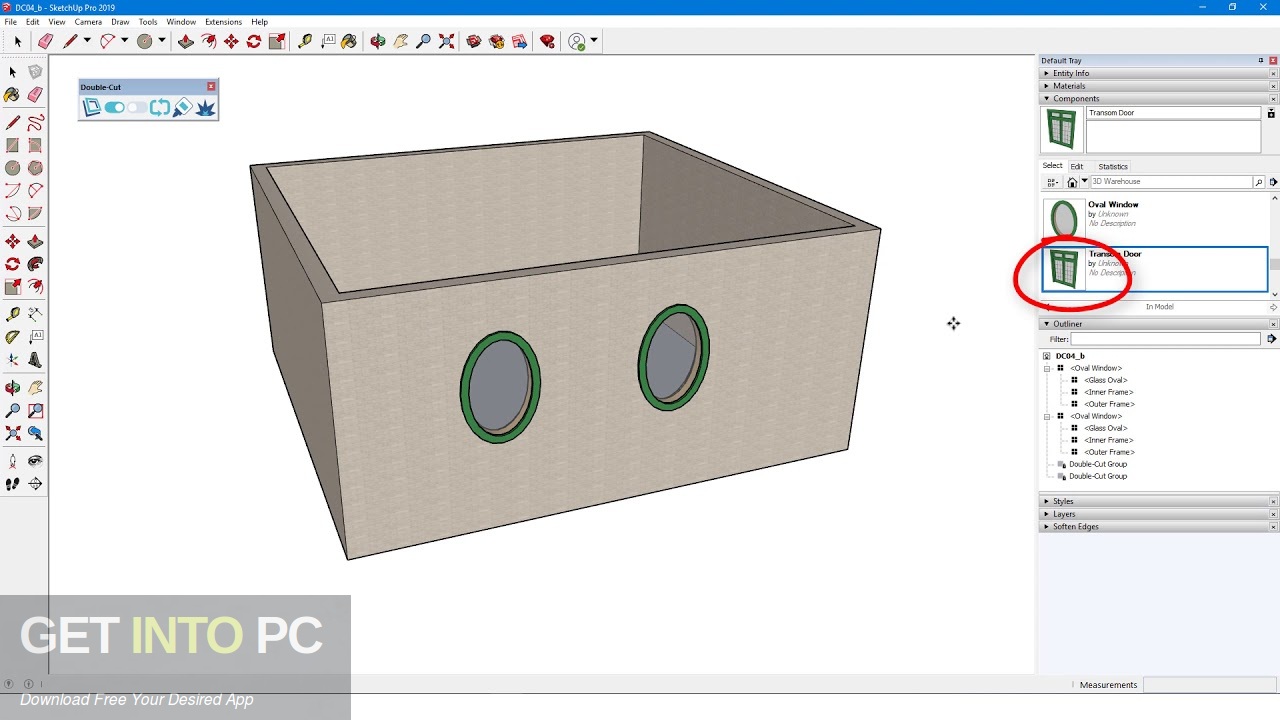The height and width of the screenshot is (720, 1280).
Task: Click the Double-Cut refresh arrows icon
Action: pyautogui.click(x=159, y=107)
